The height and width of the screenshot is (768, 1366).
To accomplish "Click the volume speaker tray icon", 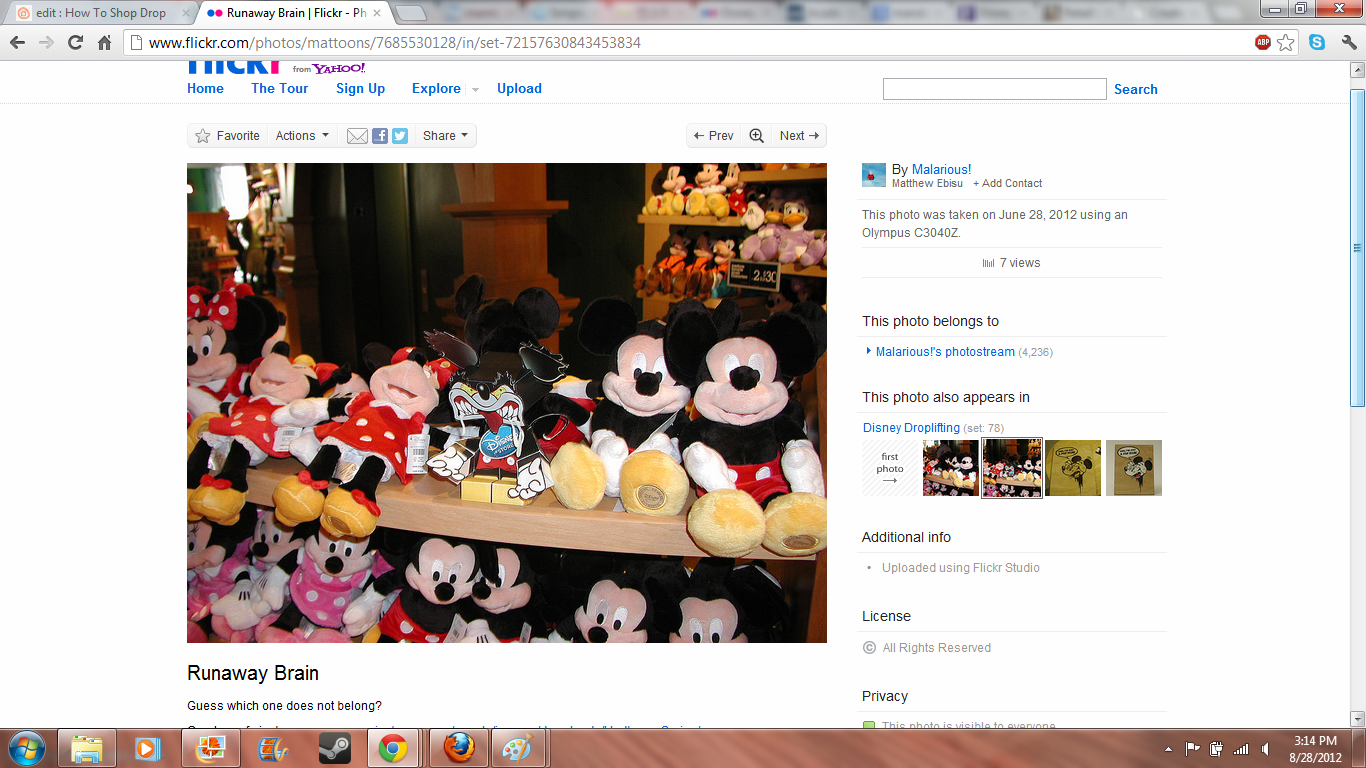I will [1266, 748].
